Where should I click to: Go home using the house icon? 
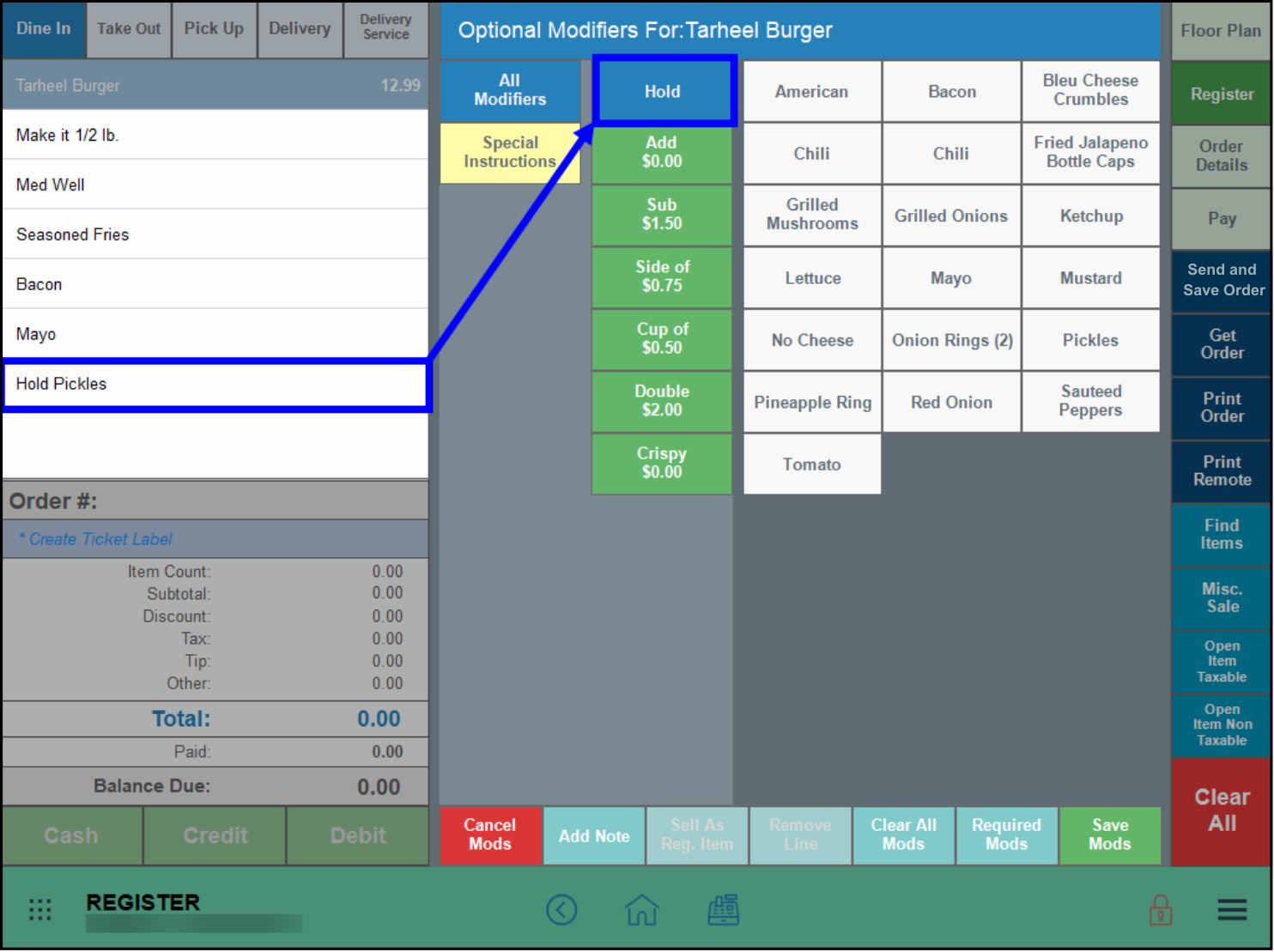pyautogui.click(x=642, y=909)
